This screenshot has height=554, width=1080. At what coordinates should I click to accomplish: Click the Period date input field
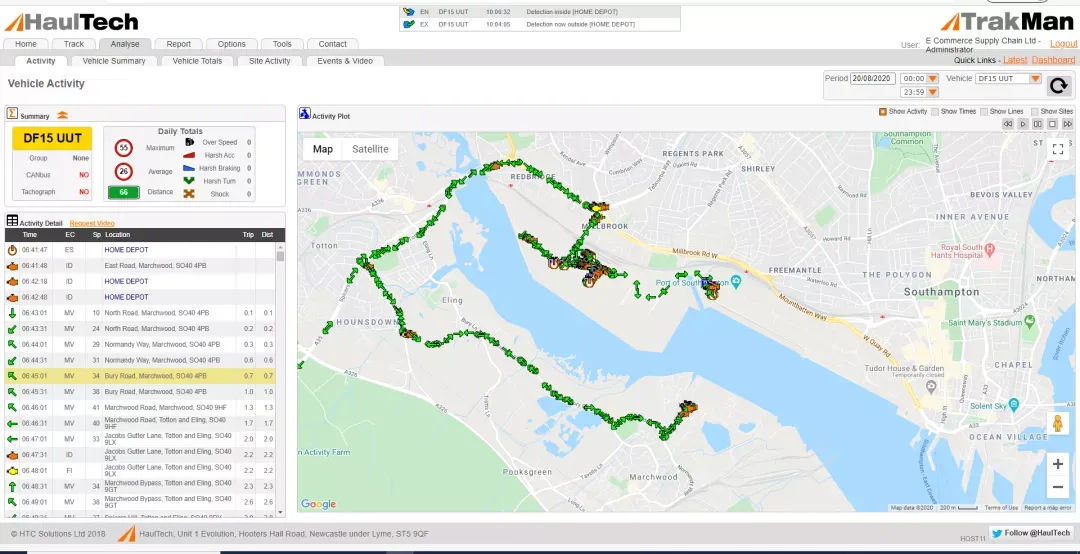[873, 79]
